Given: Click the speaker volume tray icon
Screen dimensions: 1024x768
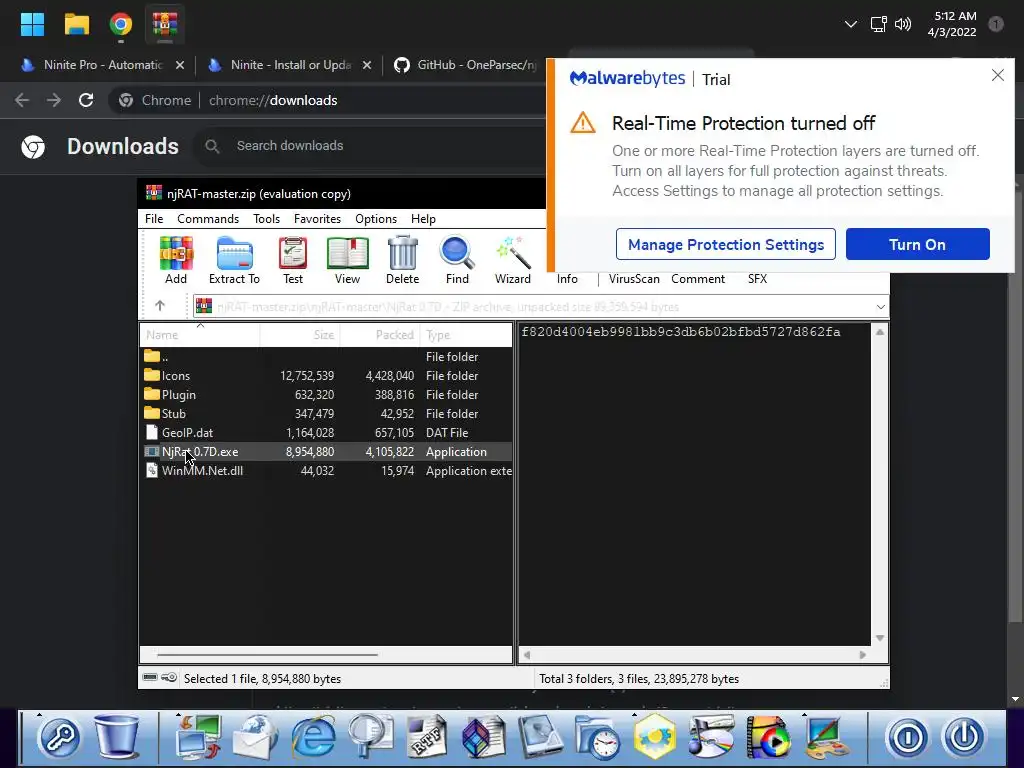Looking at the screenshot, I should 903,24.
